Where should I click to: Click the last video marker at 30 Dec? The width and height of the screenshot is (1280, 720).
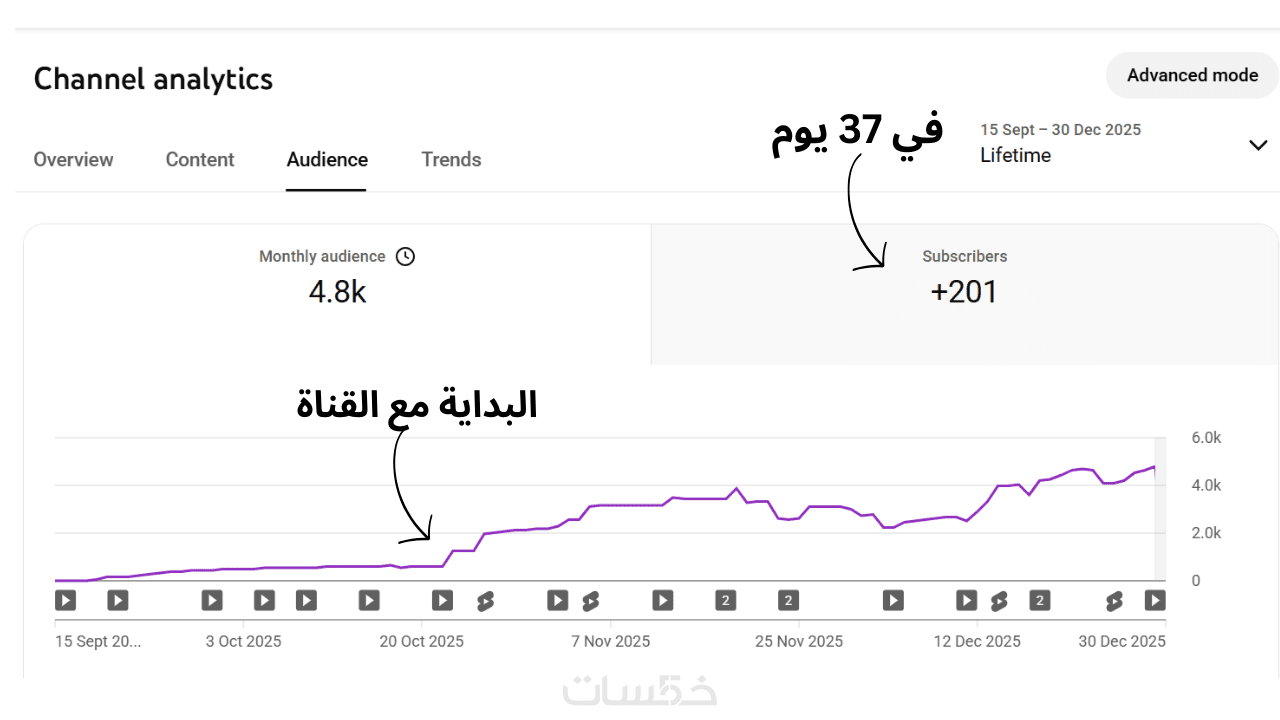(x=1155, y=600)
